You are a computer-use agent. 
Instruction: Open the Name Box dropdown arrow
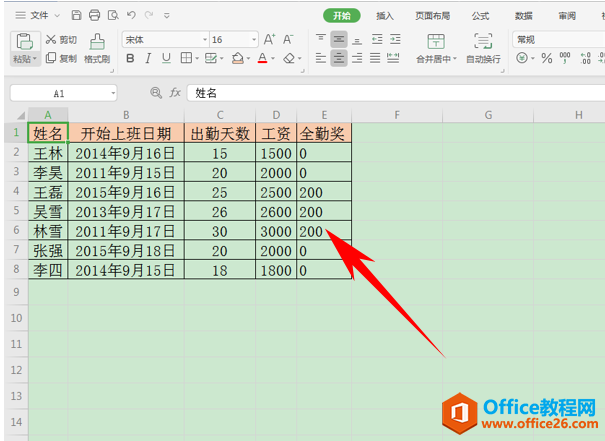(113, 93)
